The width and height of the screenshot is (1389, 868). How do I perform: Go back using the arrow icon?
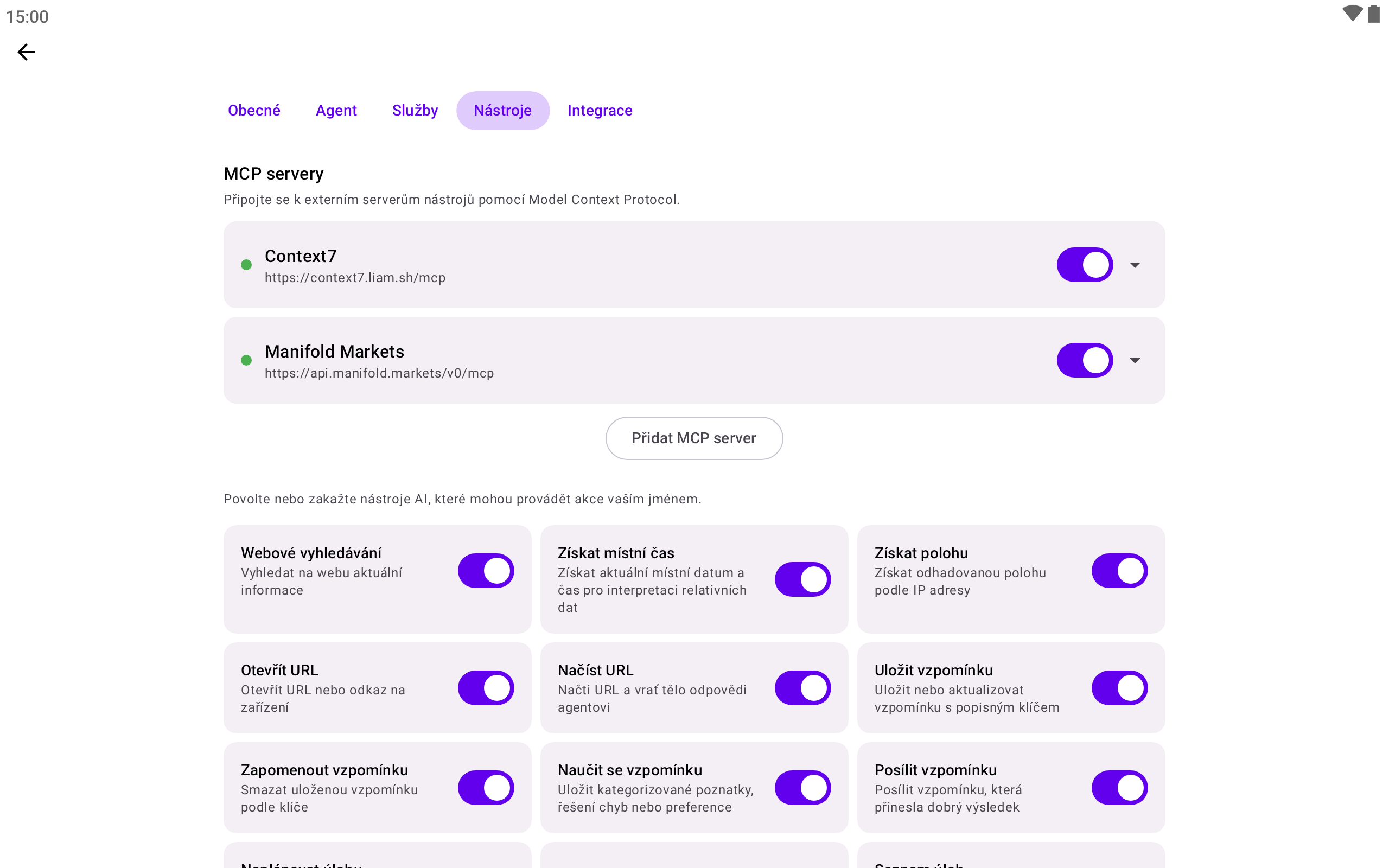pyautogui.click(x=26, y=52)
